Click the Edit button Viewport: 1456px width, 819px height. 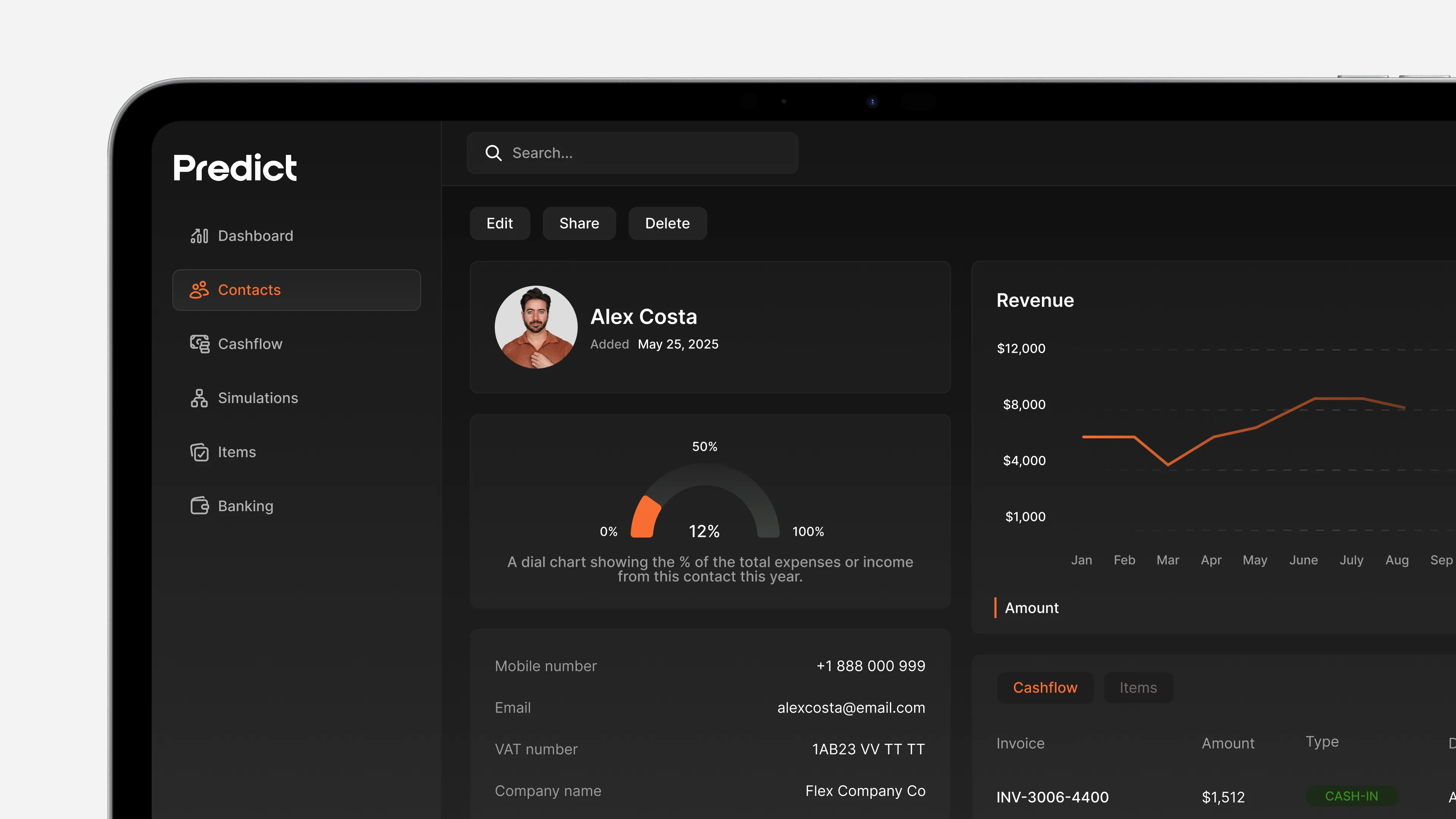point(500,223)
